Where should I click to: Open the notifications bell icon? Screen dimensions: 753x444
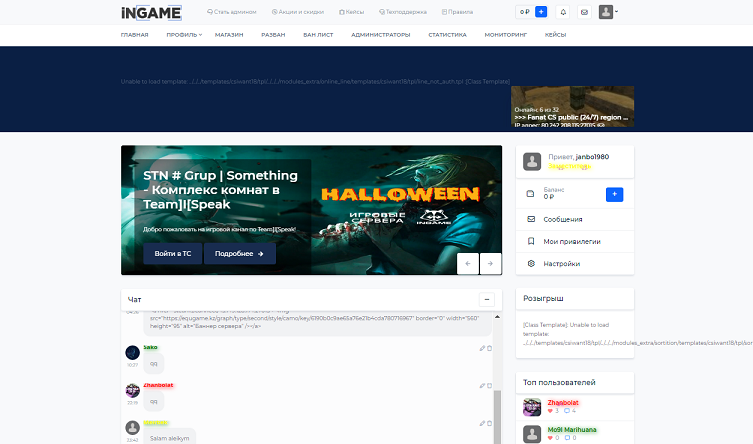pyautogui.click(x=563, y=12)
